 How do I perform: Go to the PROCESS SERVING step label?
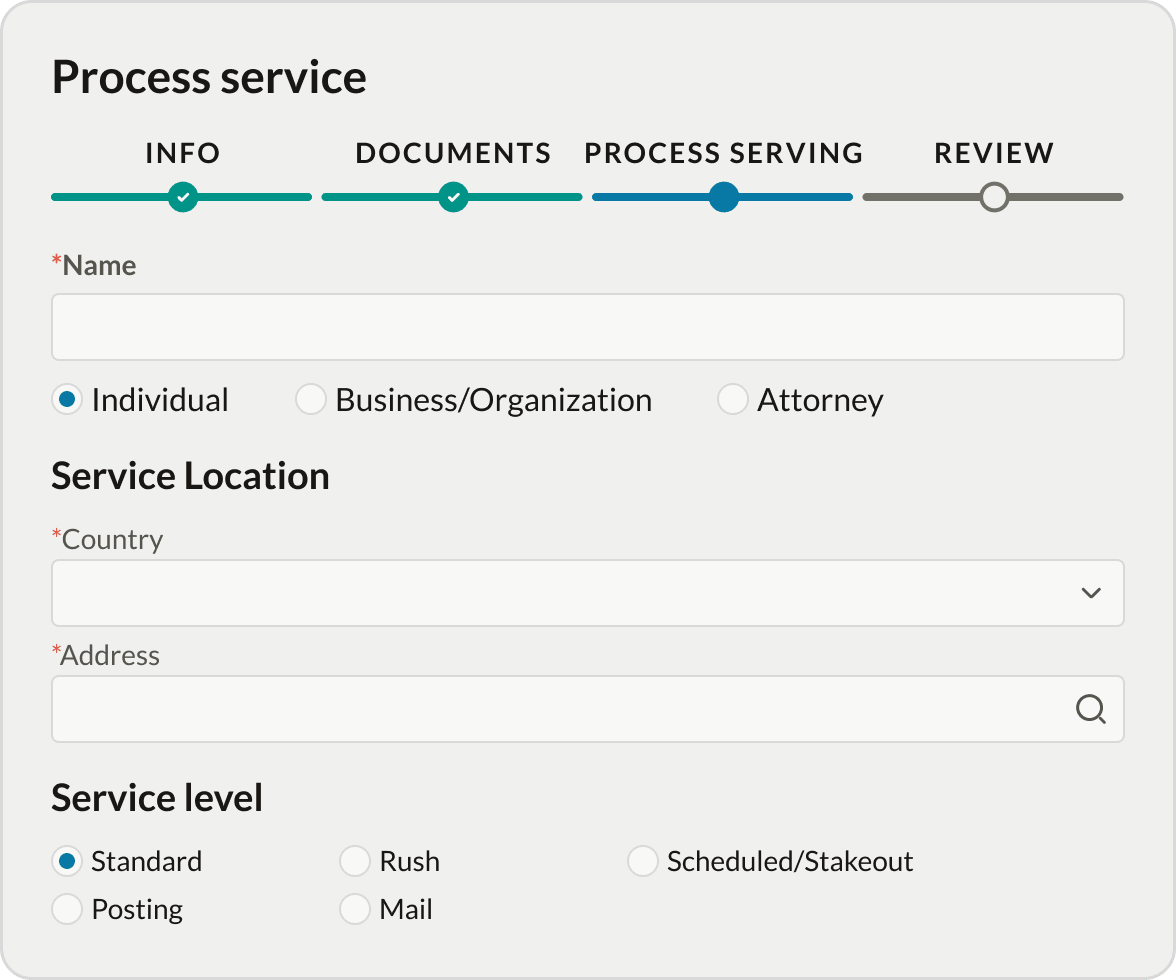pyautogui.click(x=724, y=153)
